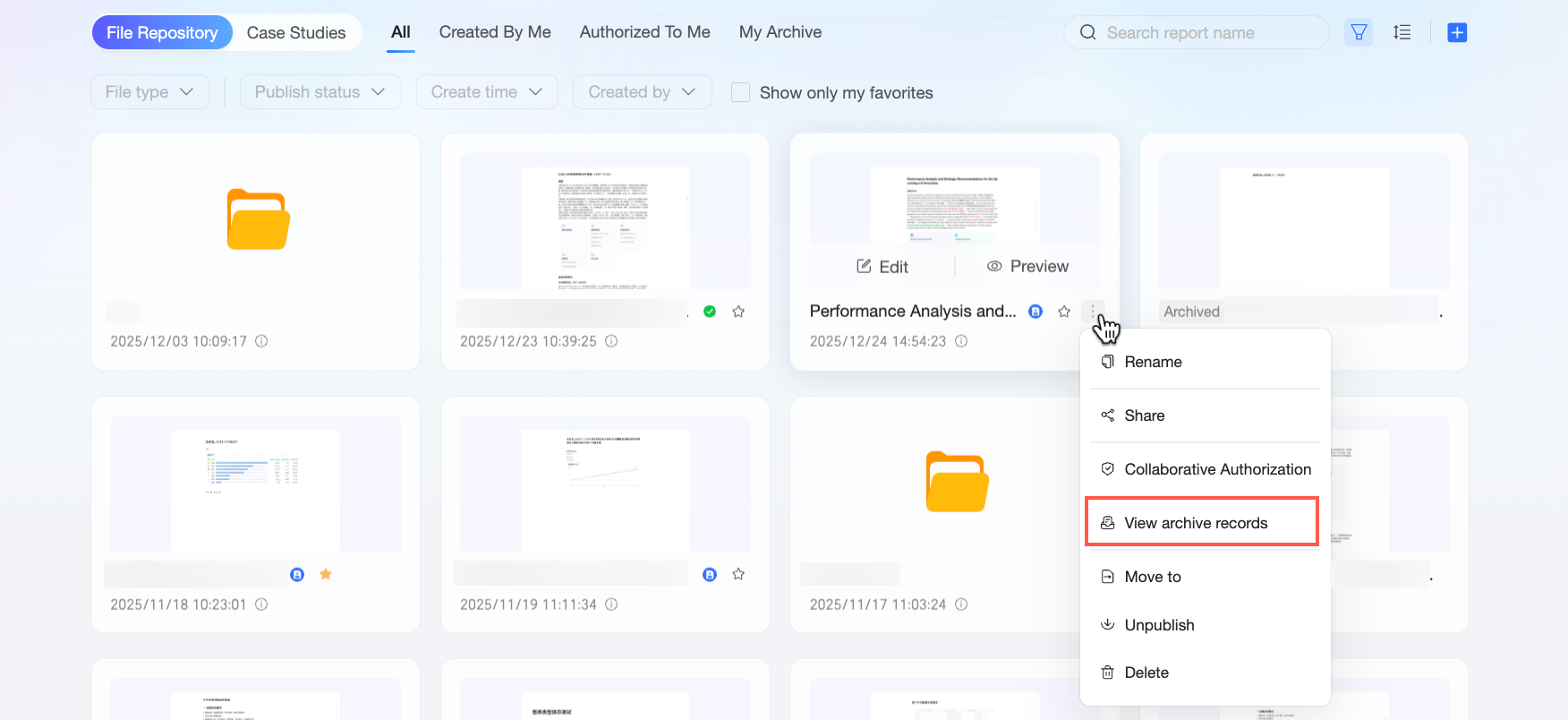This screenshot has width=1568, height=720.
Task: Open the 2025/11/18 chart report thumbnail
Action: pos(255,484)
